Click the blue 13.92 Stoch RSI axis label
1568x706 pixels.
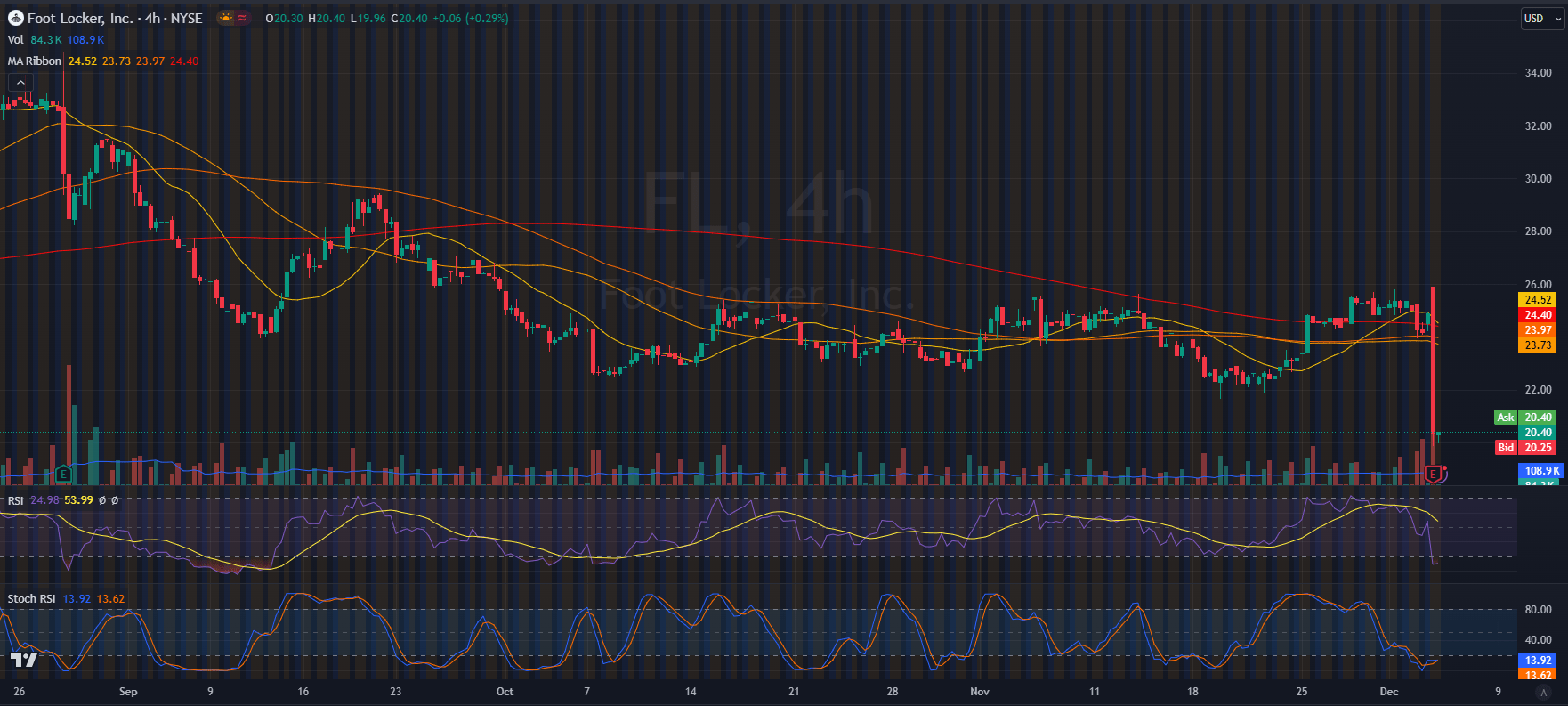point(1537,661)
